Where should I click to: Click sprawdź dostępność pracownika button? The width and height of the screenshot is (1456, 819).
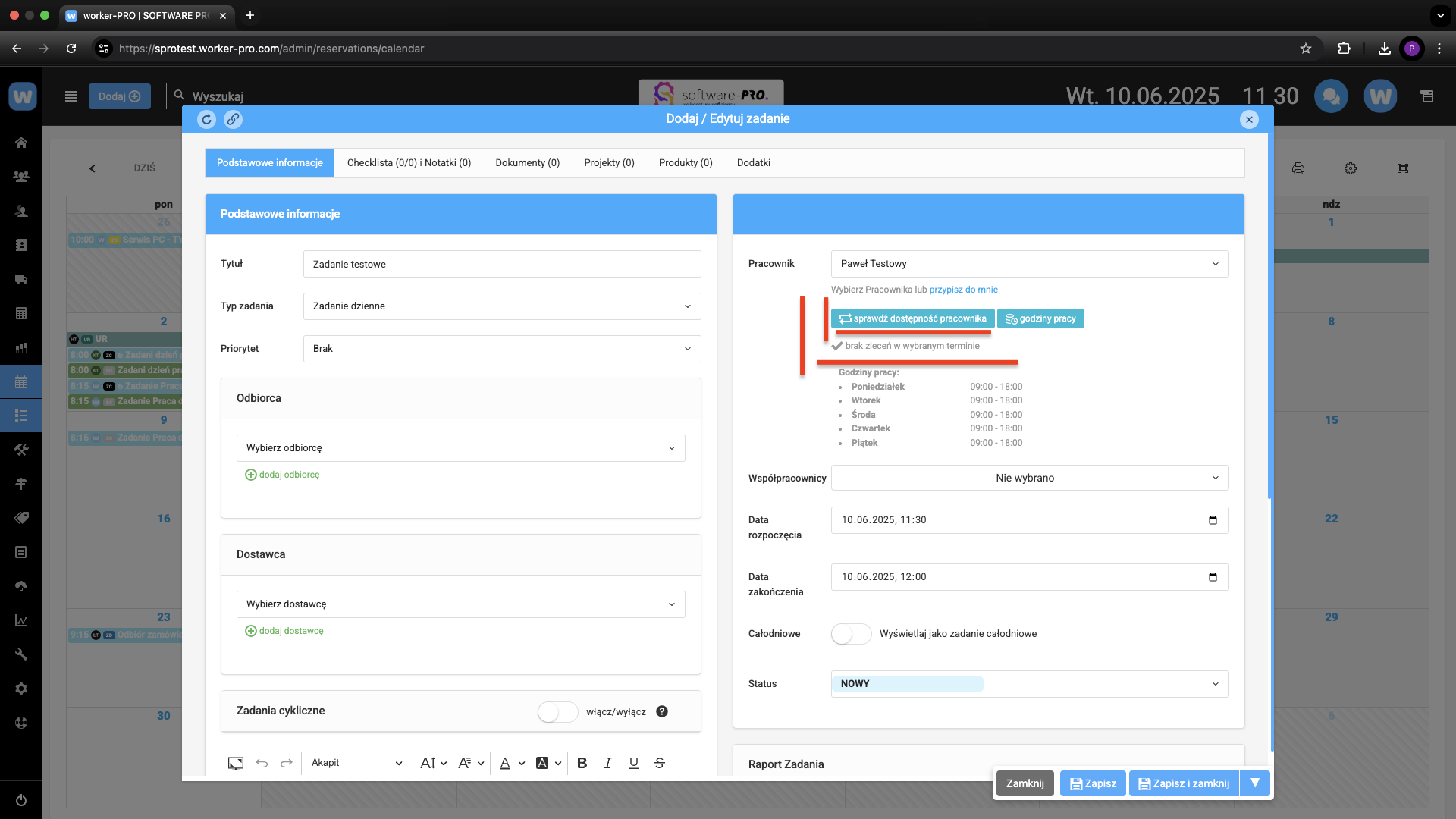(x=912, y=318)
